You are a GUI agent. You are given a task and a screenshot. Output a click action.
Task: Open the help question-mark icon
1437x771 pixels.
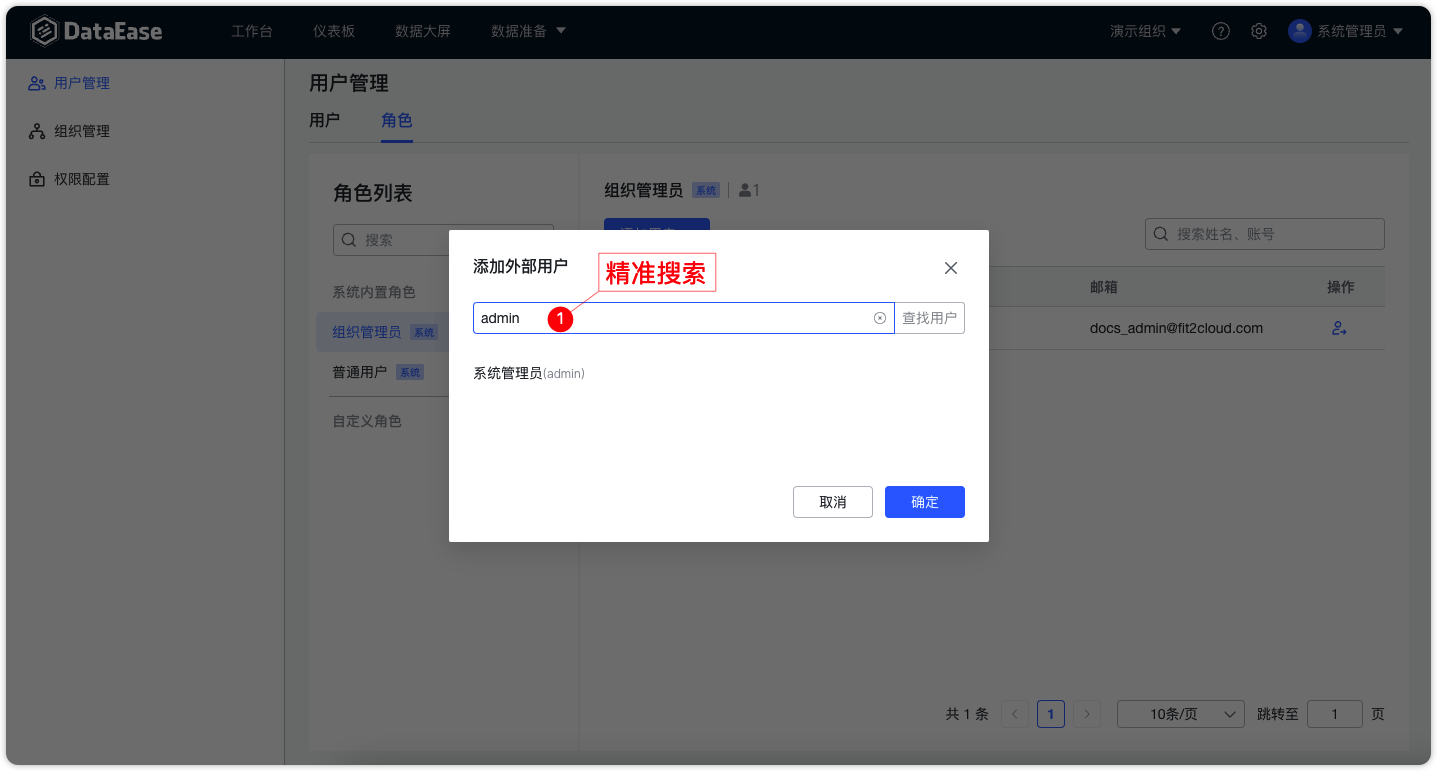coord(1221,31)
